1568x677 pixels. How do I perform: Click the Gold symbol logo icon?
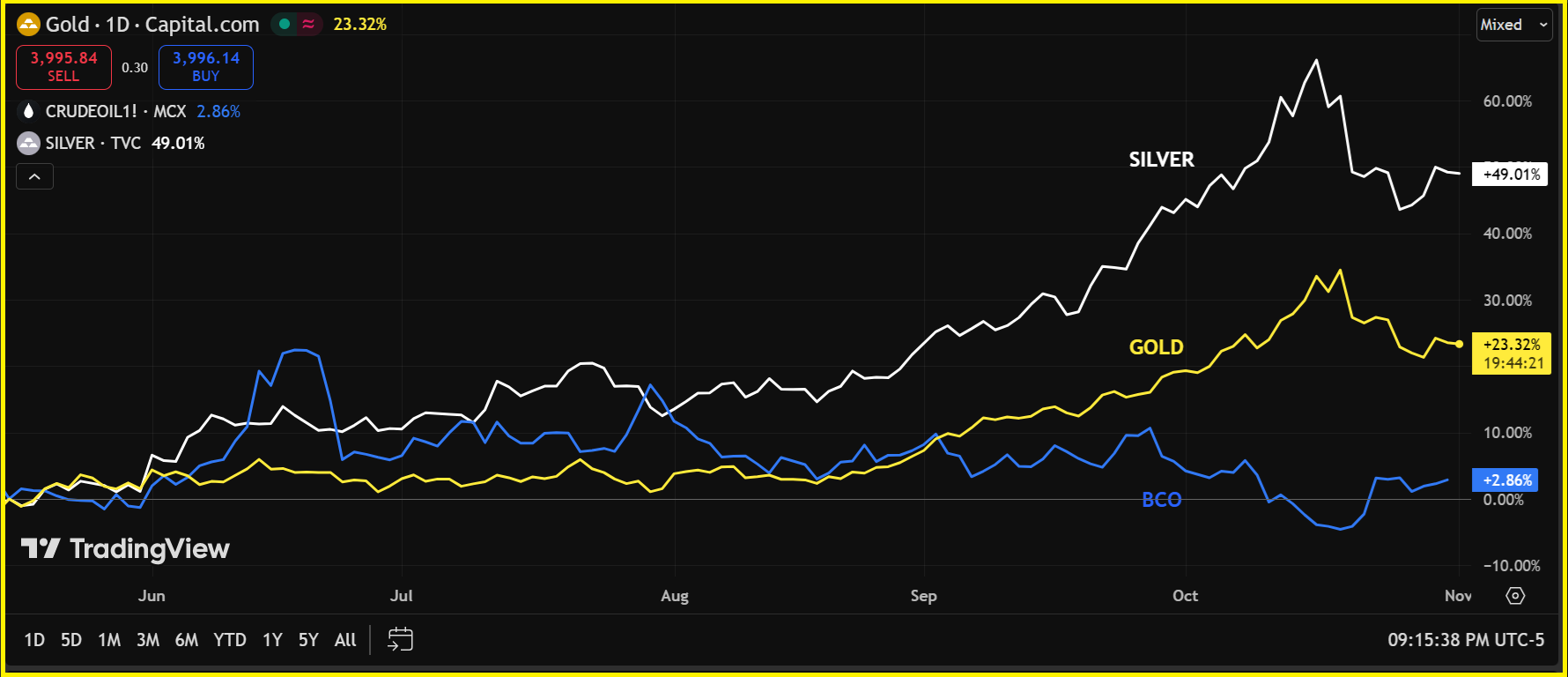[x=29, y=25]
